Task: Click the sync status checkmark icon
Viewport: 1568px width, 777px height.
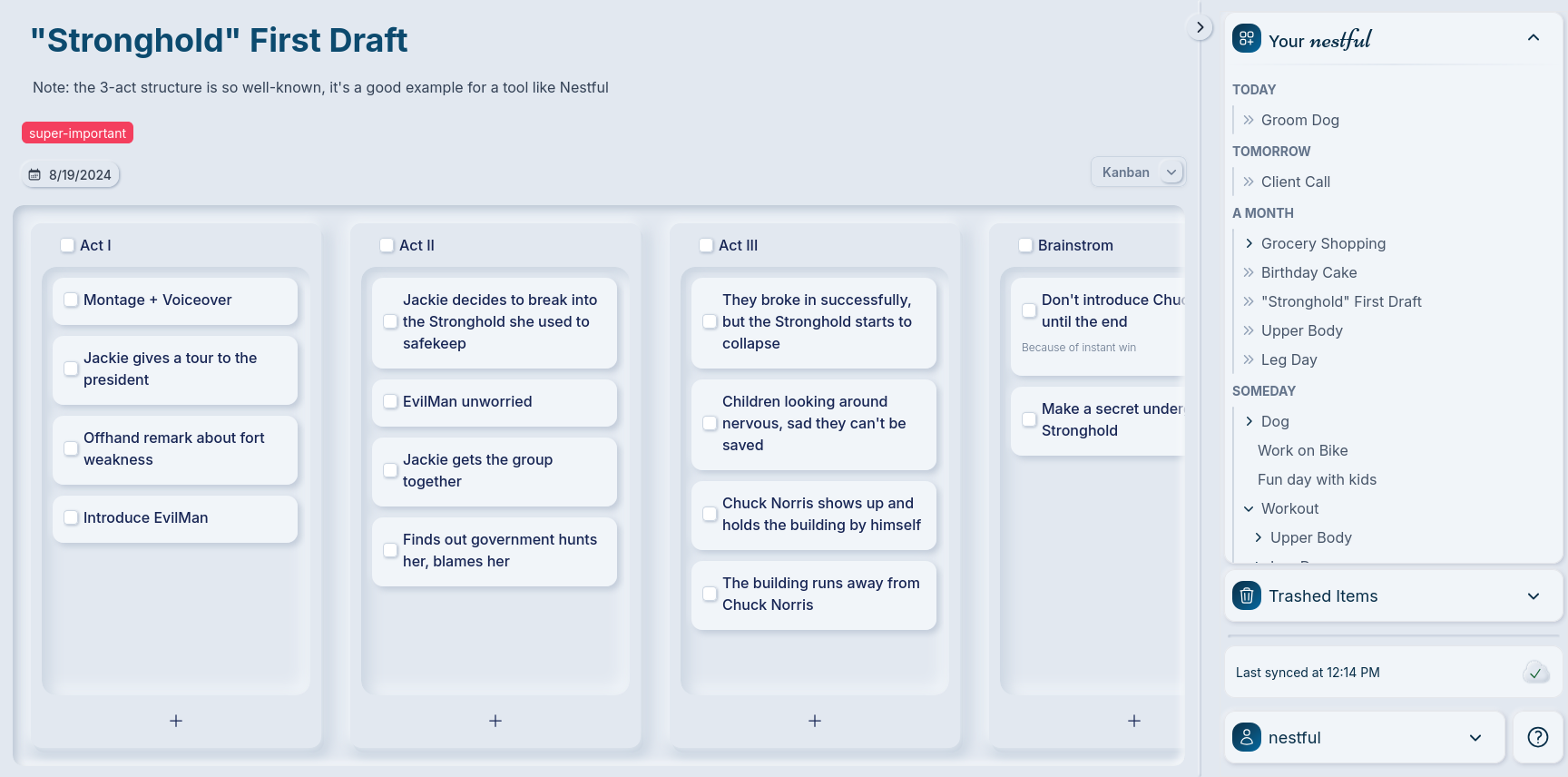Action: click(x=1535, y=673)
